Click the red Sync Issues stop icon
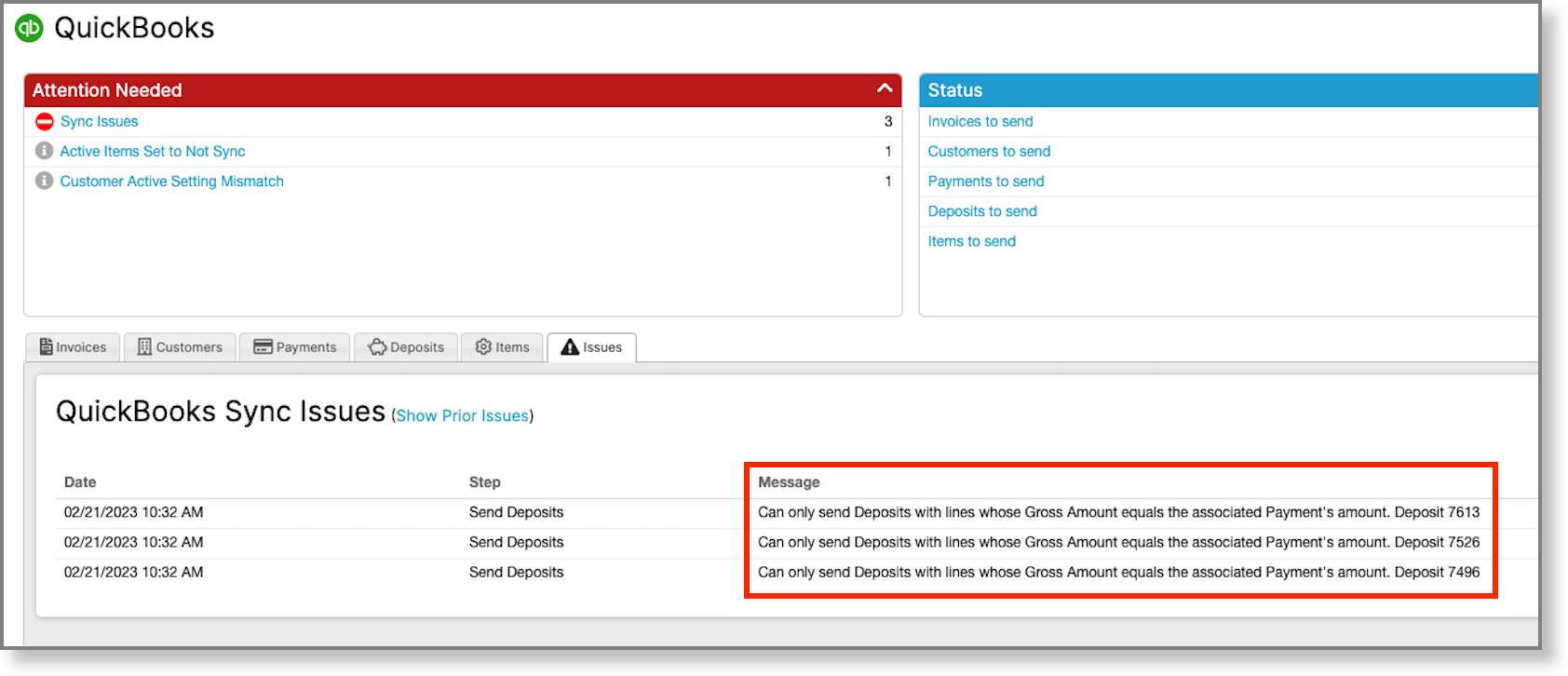This screenshot has width=1568, height=676. pyautogui.click(x=44, y=122)
